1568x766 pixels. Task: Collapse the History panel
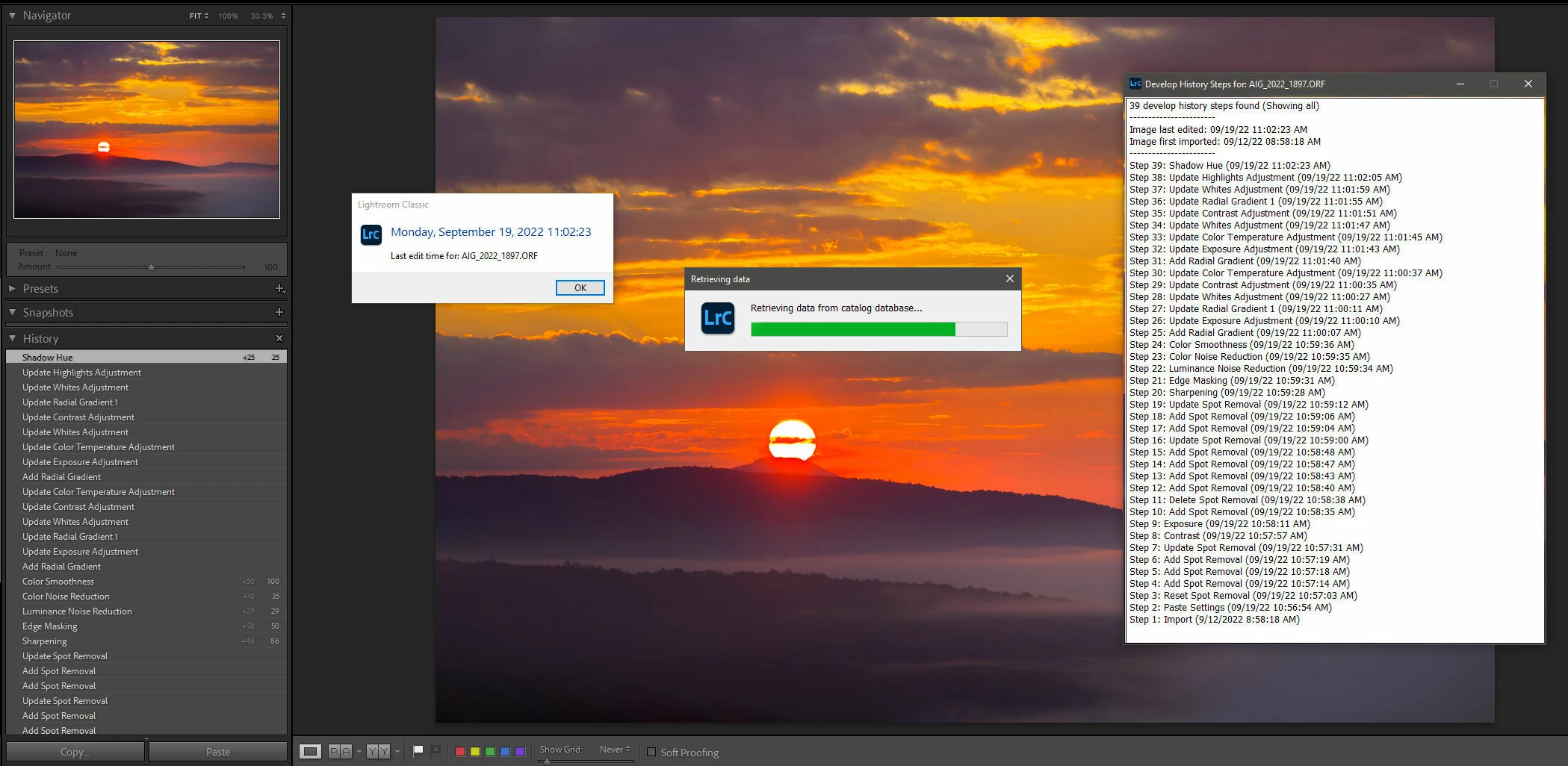[12, 338]
